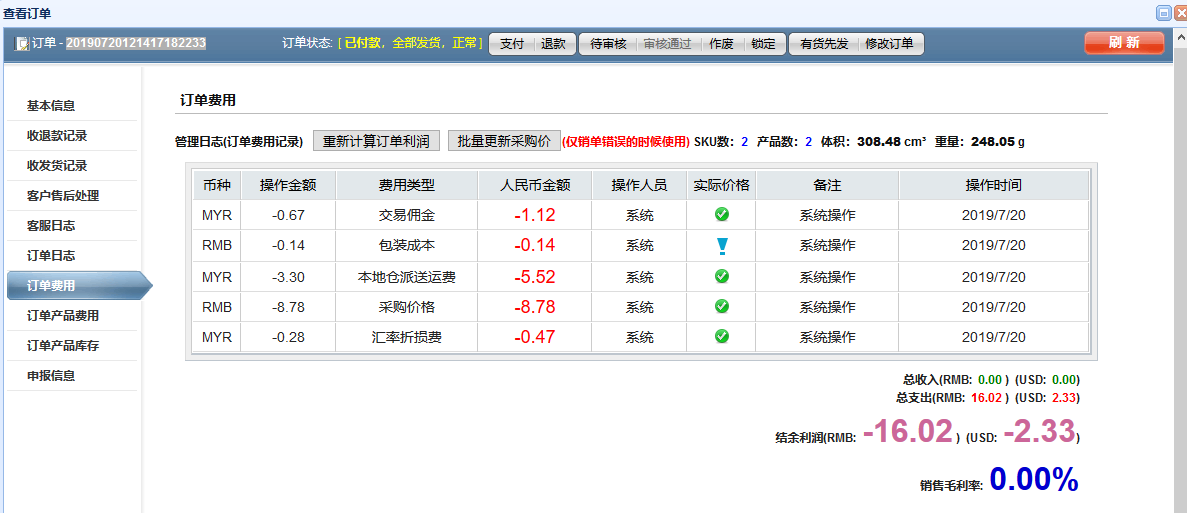Screen dimensions: 1187x513
Task: Set order to 待审核
Action: tap(609, 44)
